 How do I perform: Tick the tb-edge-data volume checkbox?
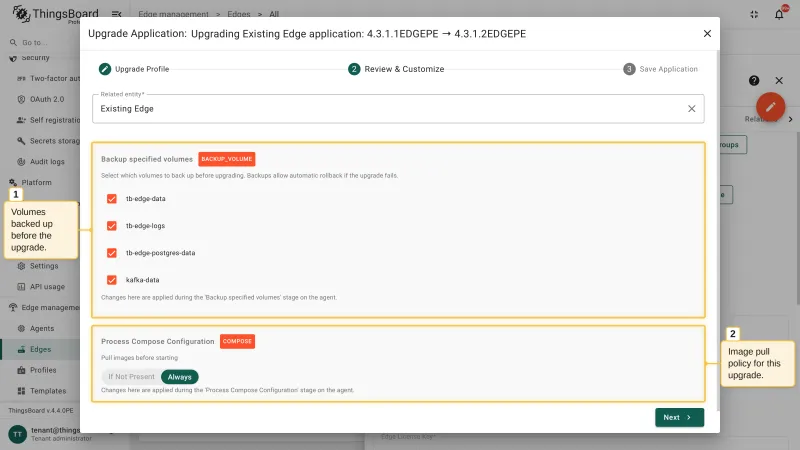click(x=112, y=199)
